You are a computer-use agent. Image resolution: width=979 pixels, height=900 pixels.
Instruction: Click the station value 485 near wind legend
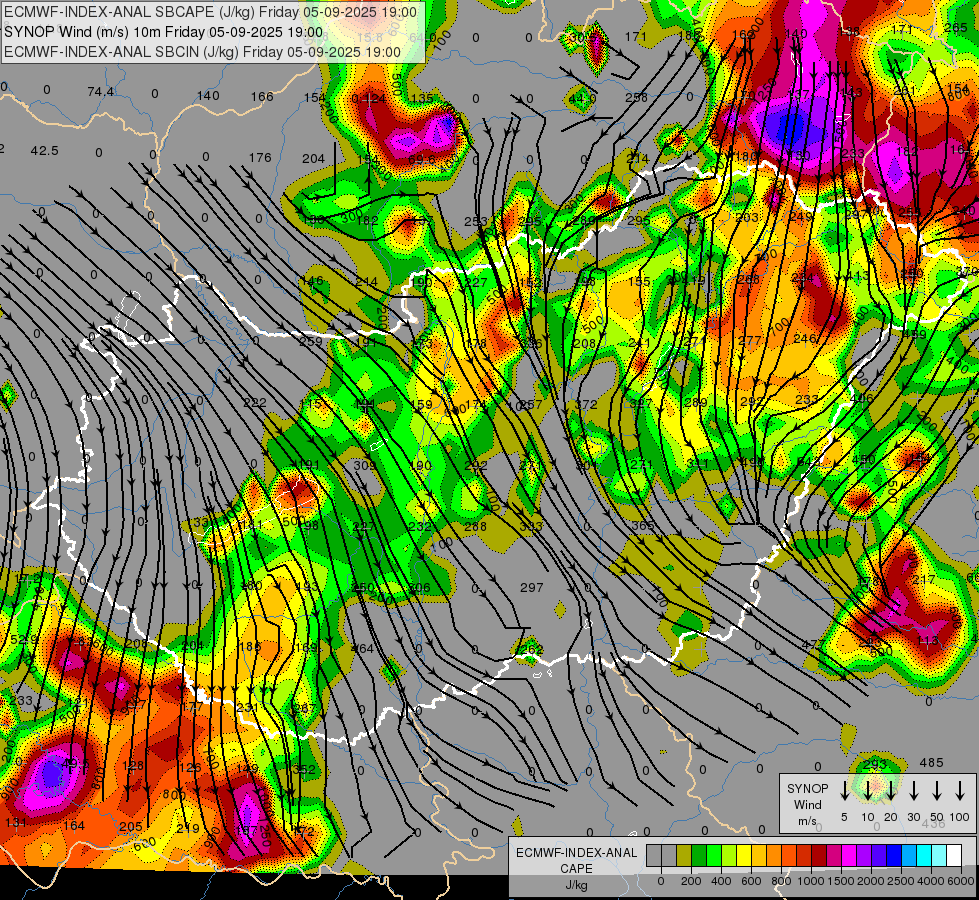coord(932,763)
